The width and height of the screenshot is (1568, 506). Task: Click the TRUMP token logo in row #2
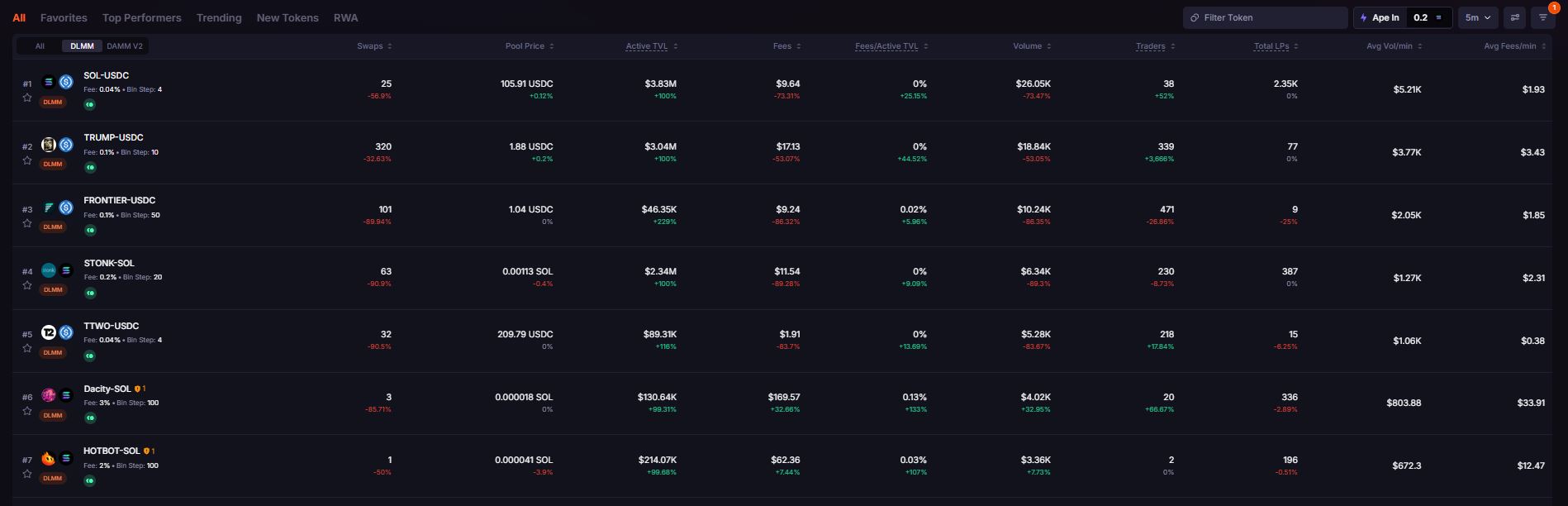(x=49, y=145)
